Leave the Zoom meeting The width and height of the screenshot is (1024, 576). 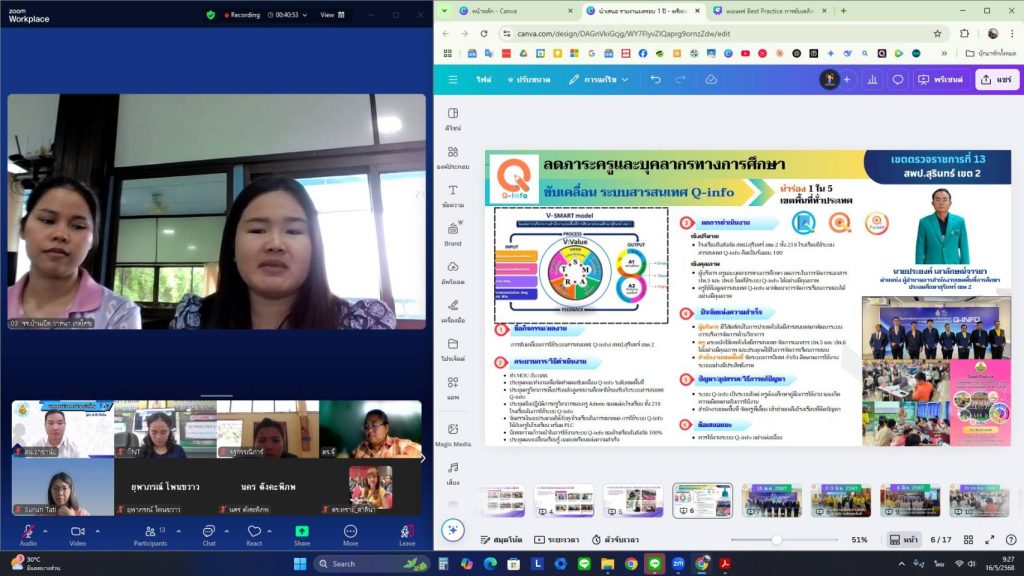[x=407, y=534]
